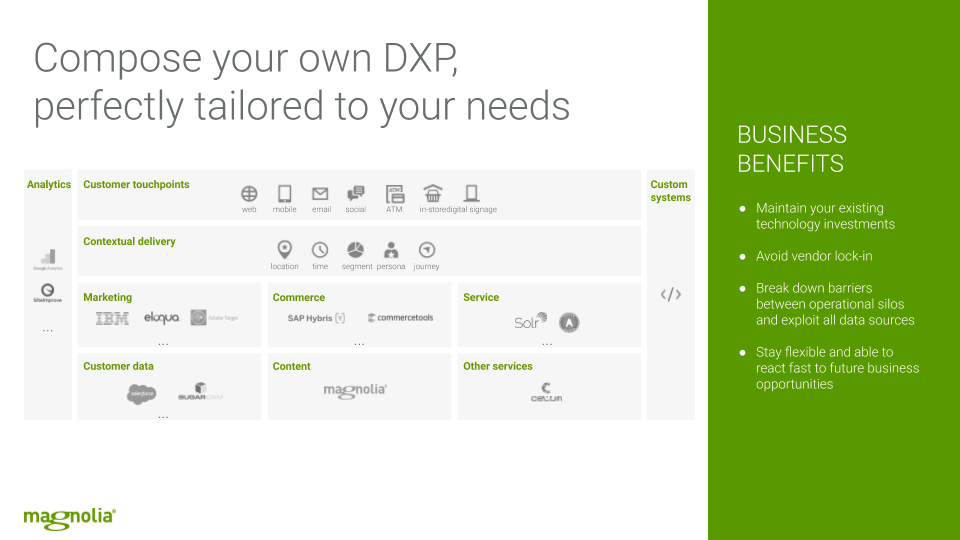Click the email envelope icon

point(320,194)
